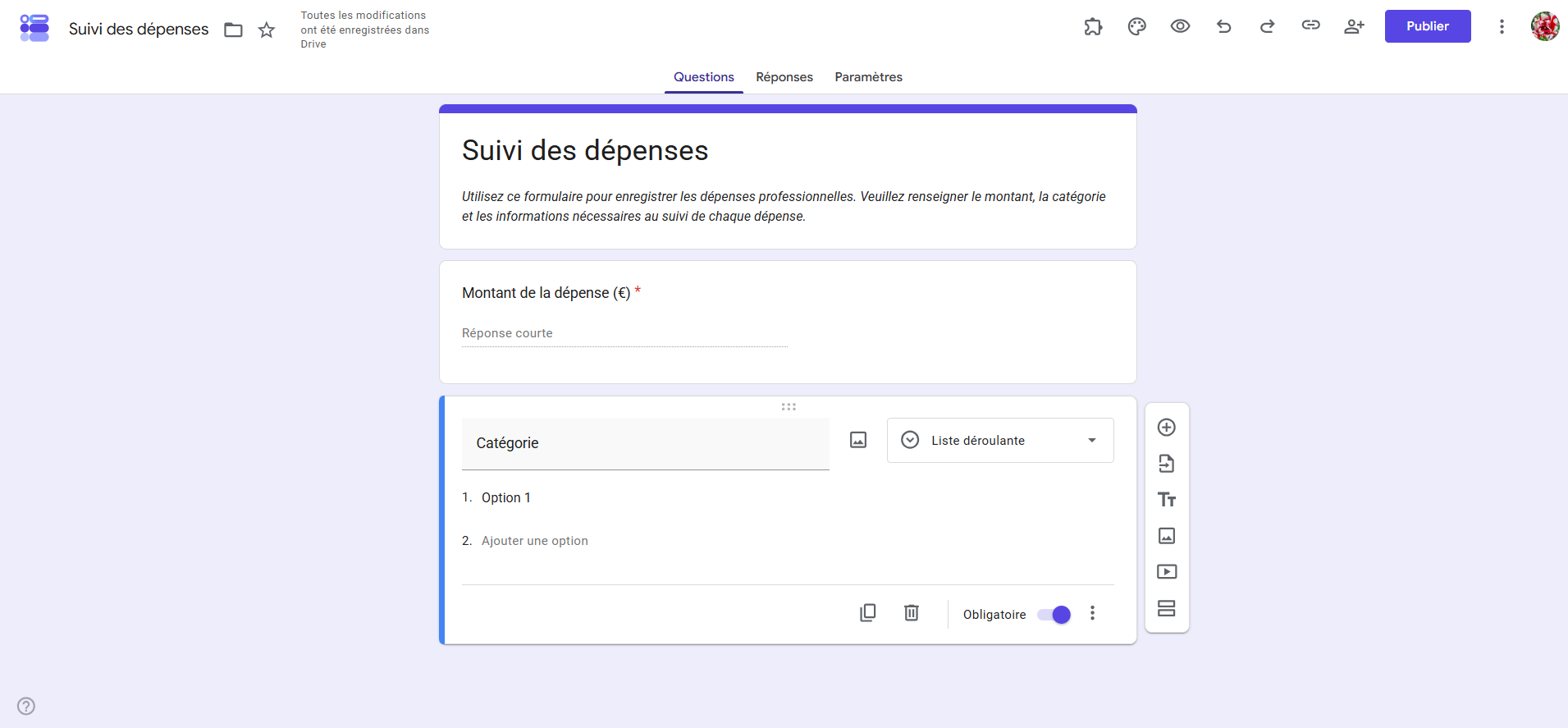Add an image from side toolbar

(x=1166, y=536)
